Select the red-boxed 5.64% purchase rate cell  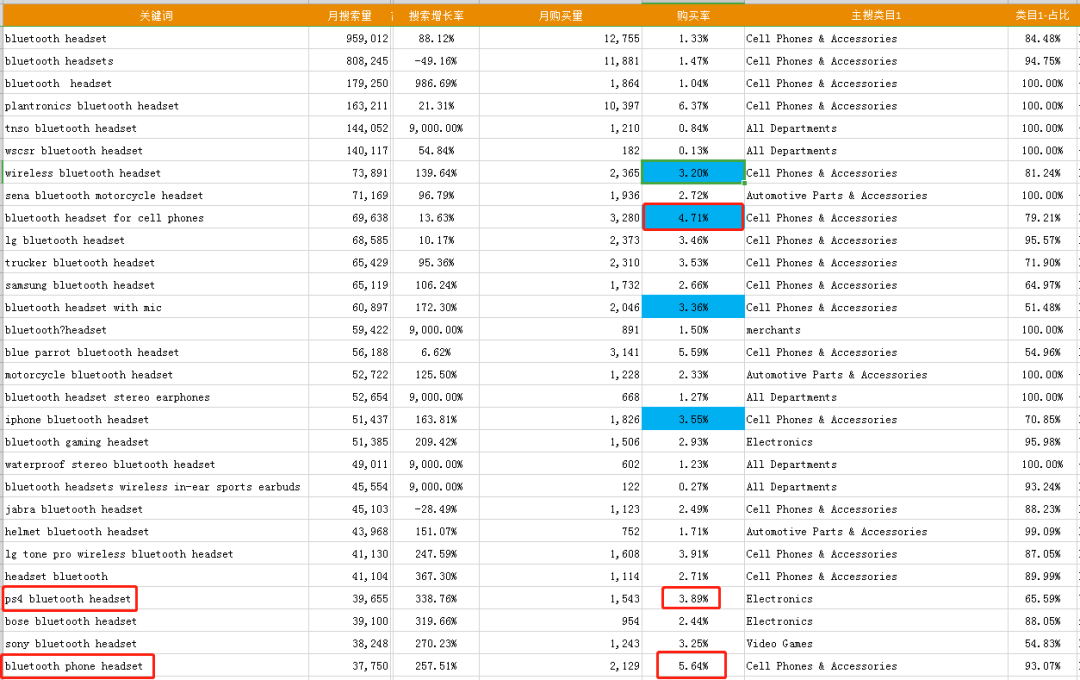[x=691, y=666]
